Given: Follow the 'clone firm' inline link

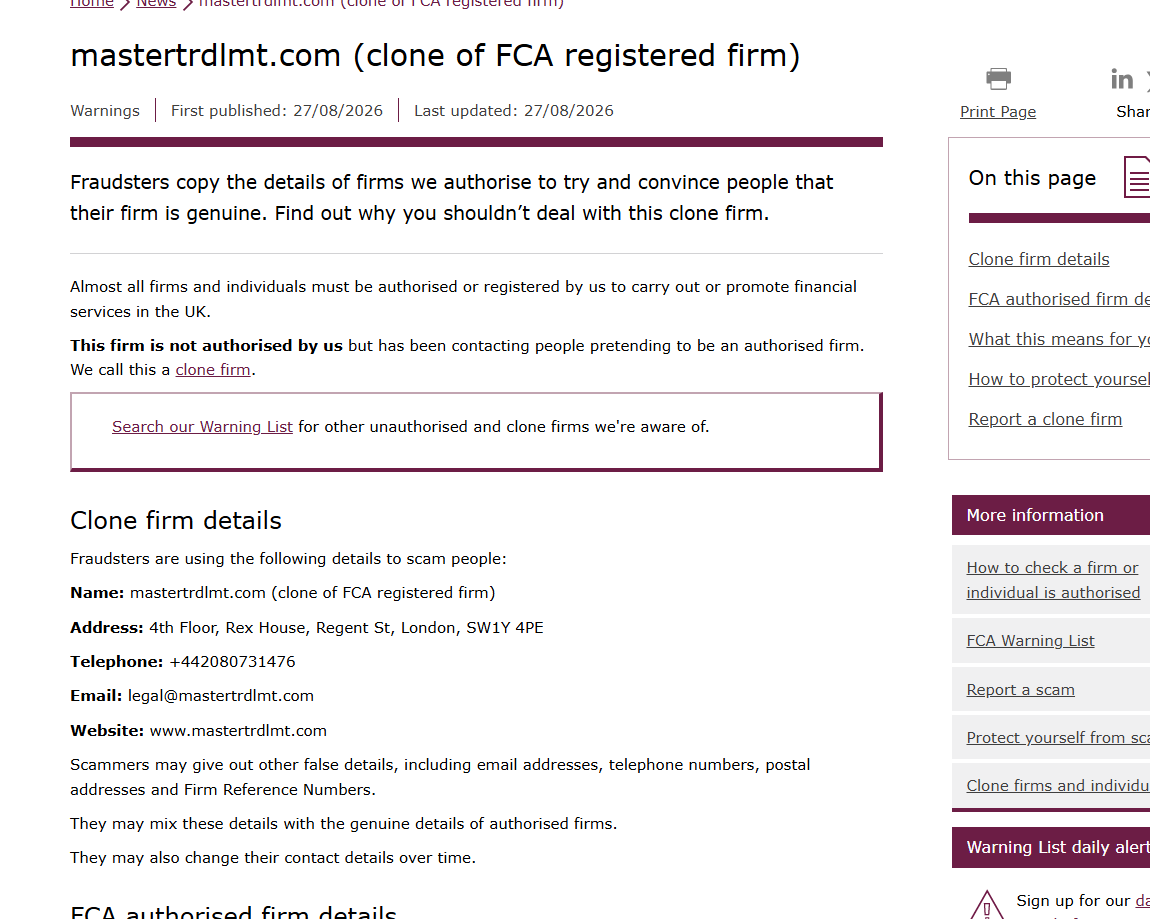Looking at the screenshot, I should [x=213, y=370].
